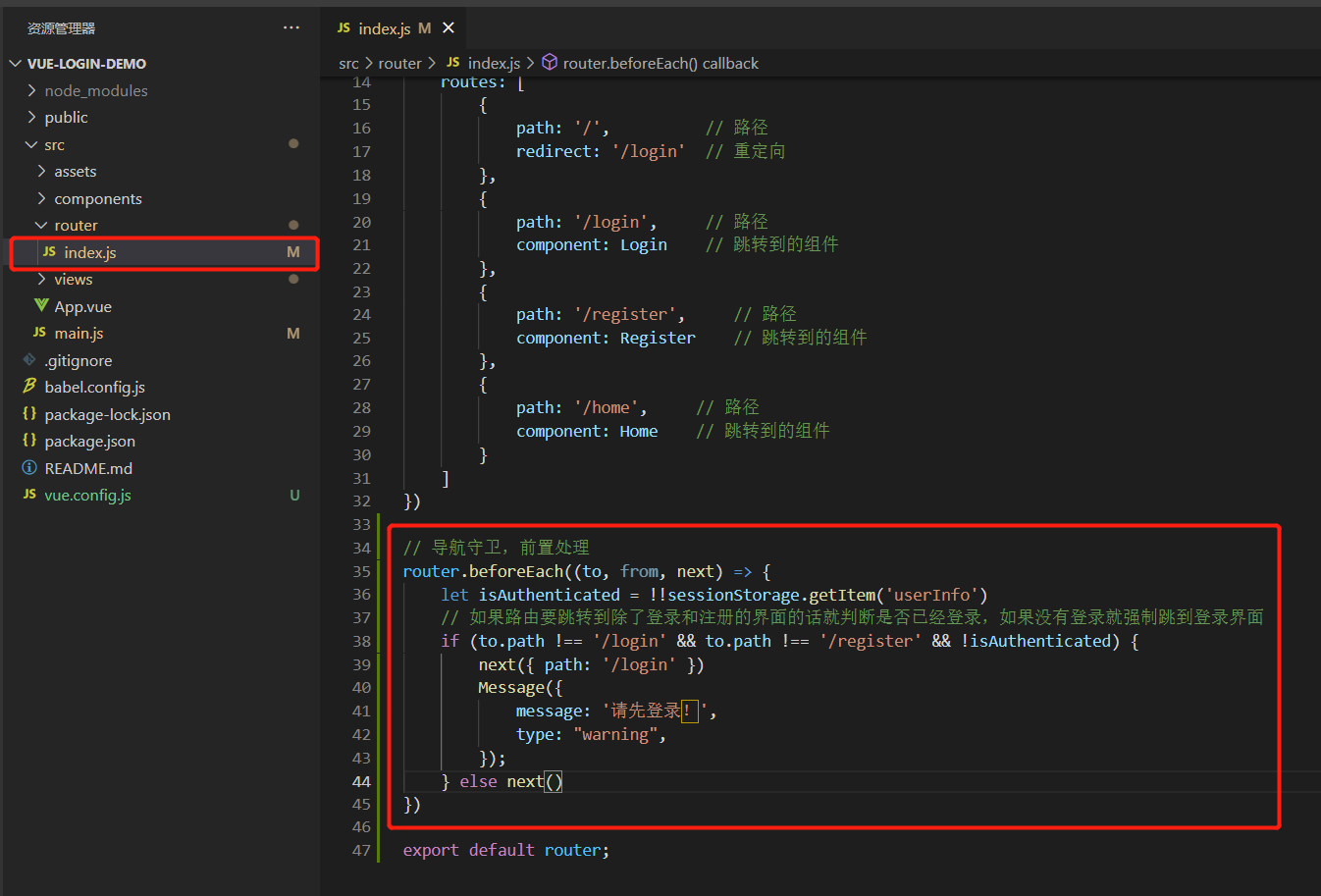1321x896 pixels.
Task: Click 'else next()' on line 44
Action: coord(510,782)
